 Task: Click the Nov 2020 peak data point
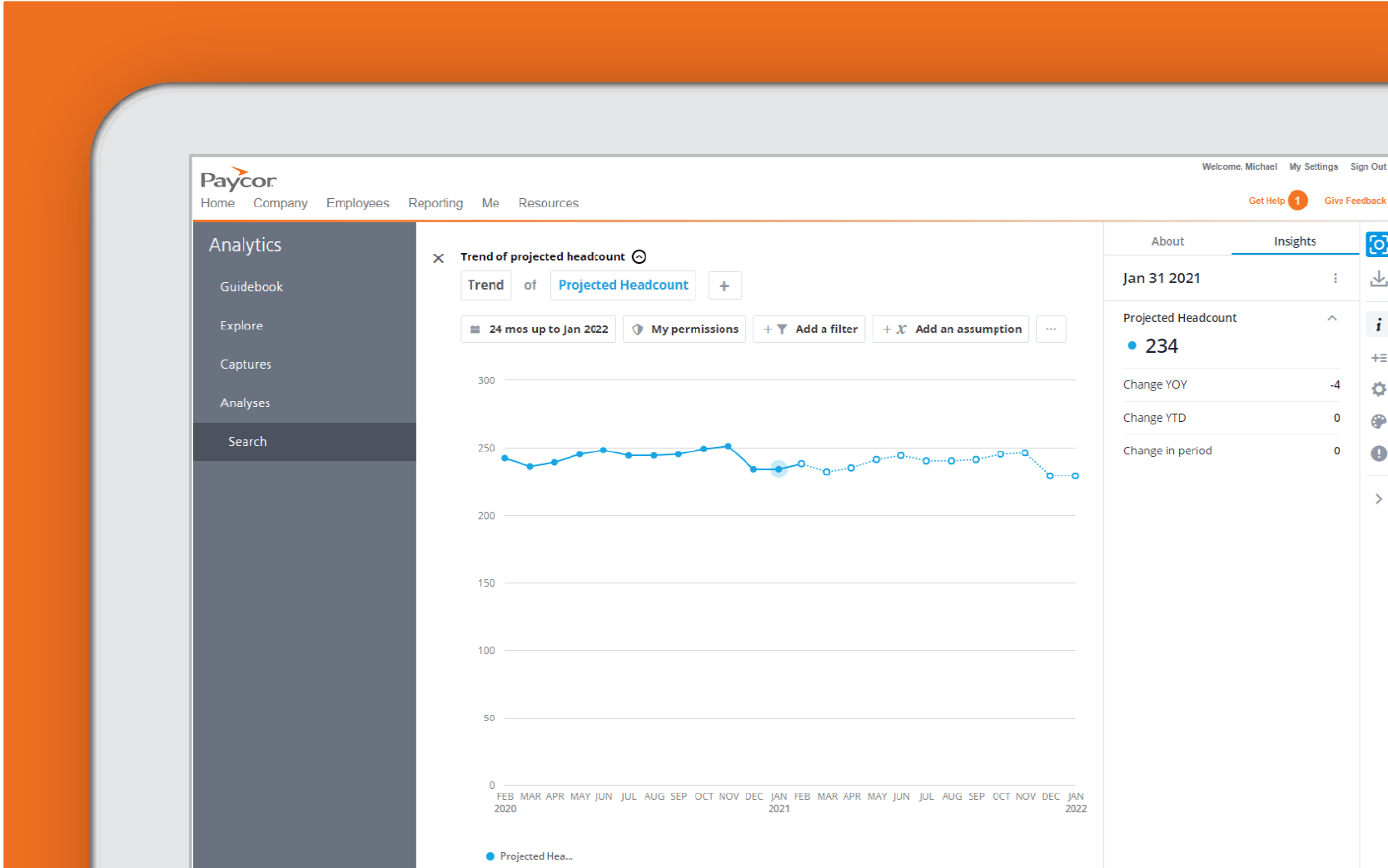pyautogui.click(x=729, y=446)
